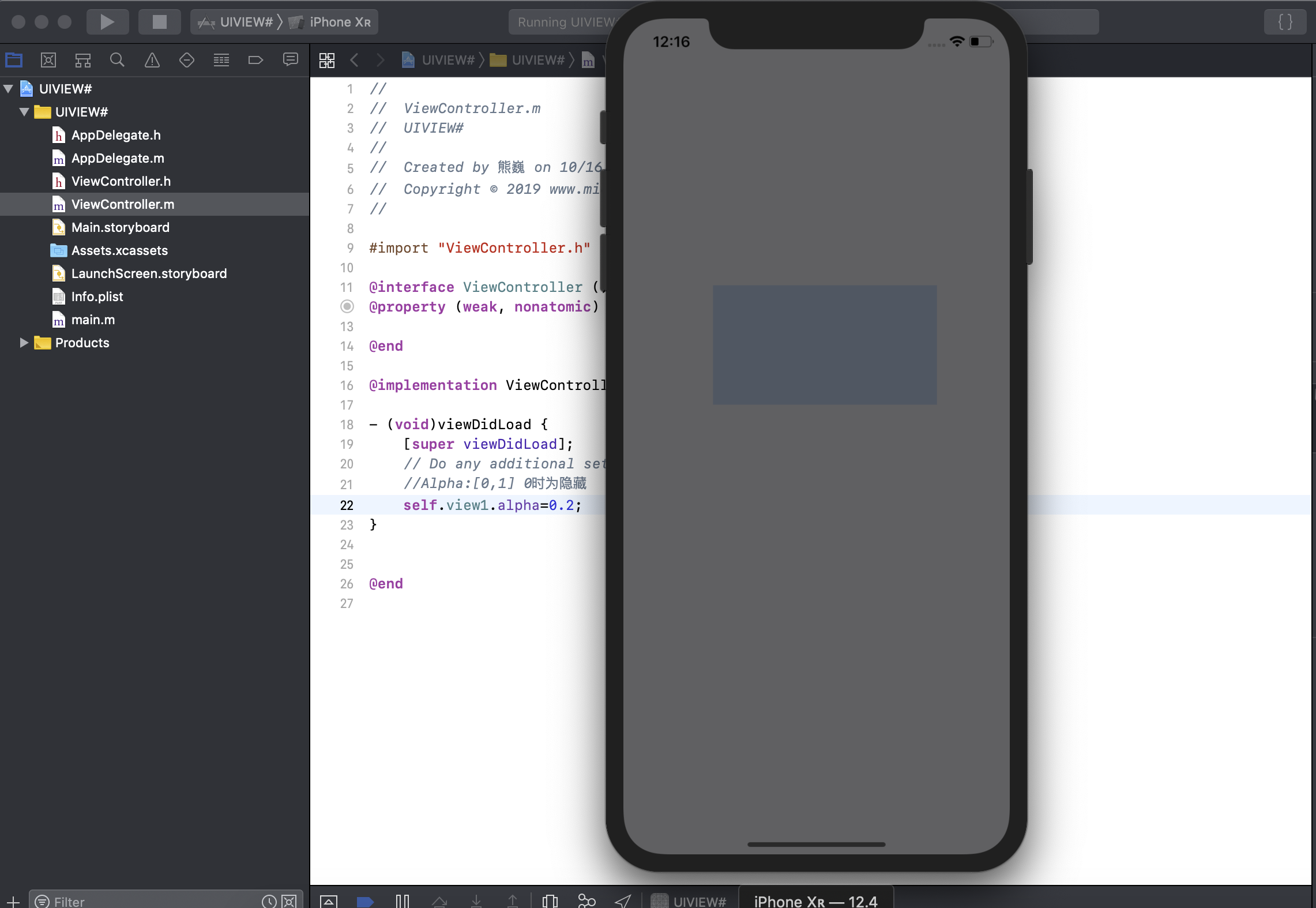
Task: Hide the debug area
Action: point(329,901)
